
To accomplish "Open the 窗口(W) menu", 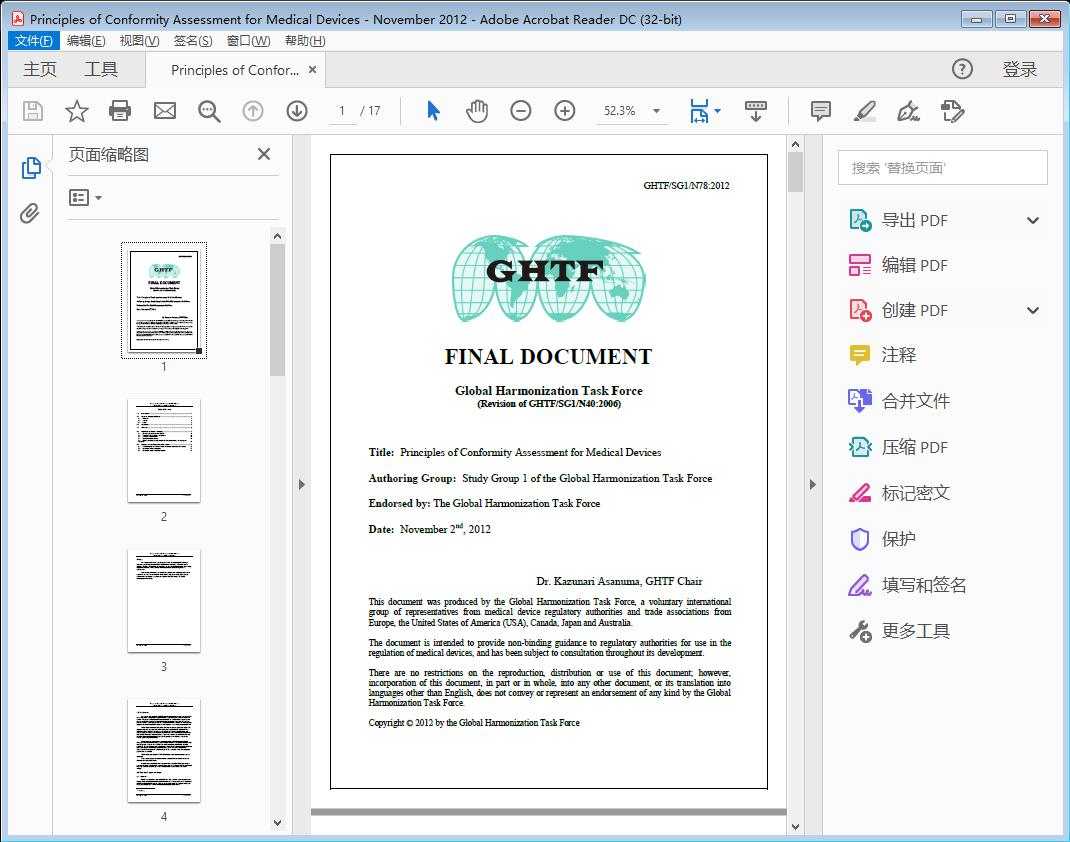I will tap(248, 41).
